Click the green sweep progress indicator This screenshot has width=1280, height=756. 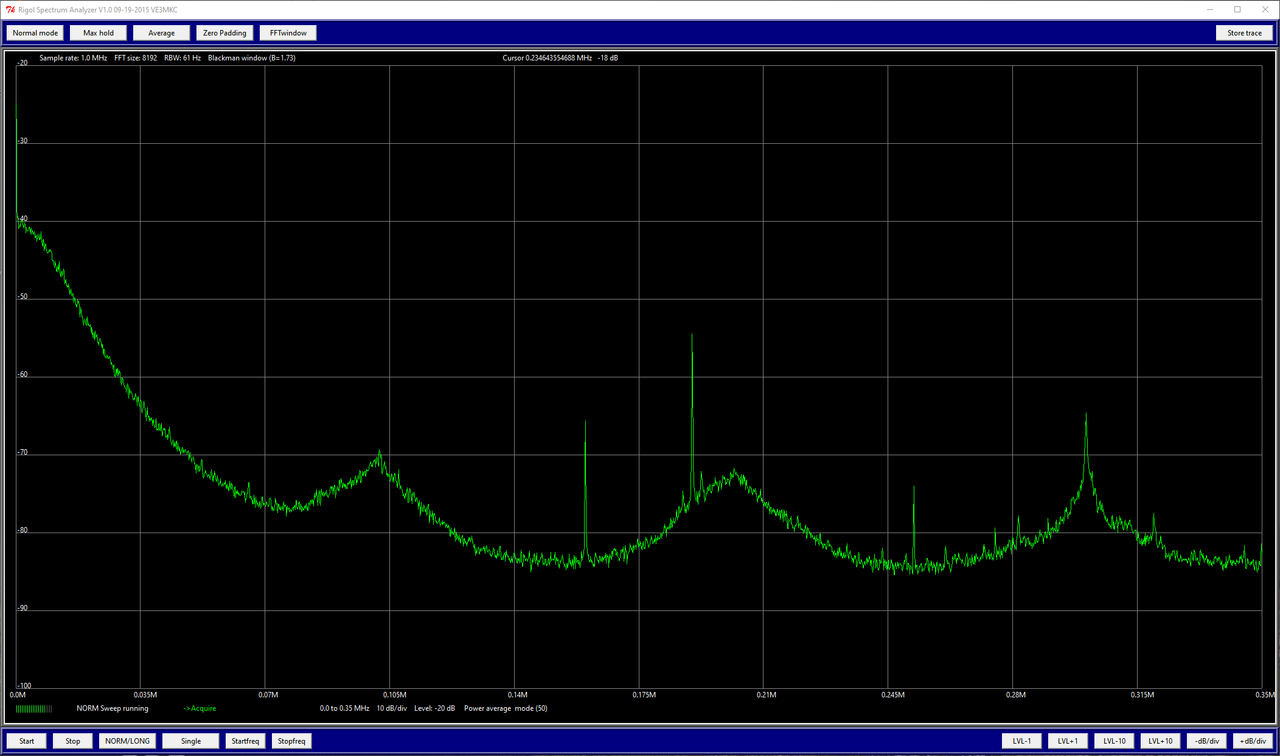33,709
